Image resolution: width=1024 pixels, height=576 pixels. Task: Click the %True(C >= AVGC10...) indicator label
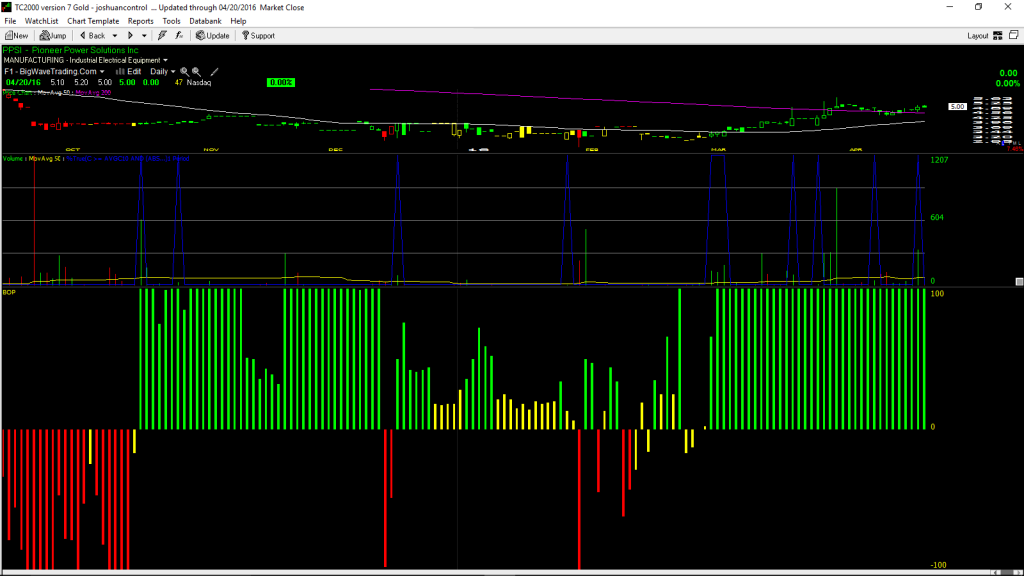pyautogui.click(x=128, y=159)
